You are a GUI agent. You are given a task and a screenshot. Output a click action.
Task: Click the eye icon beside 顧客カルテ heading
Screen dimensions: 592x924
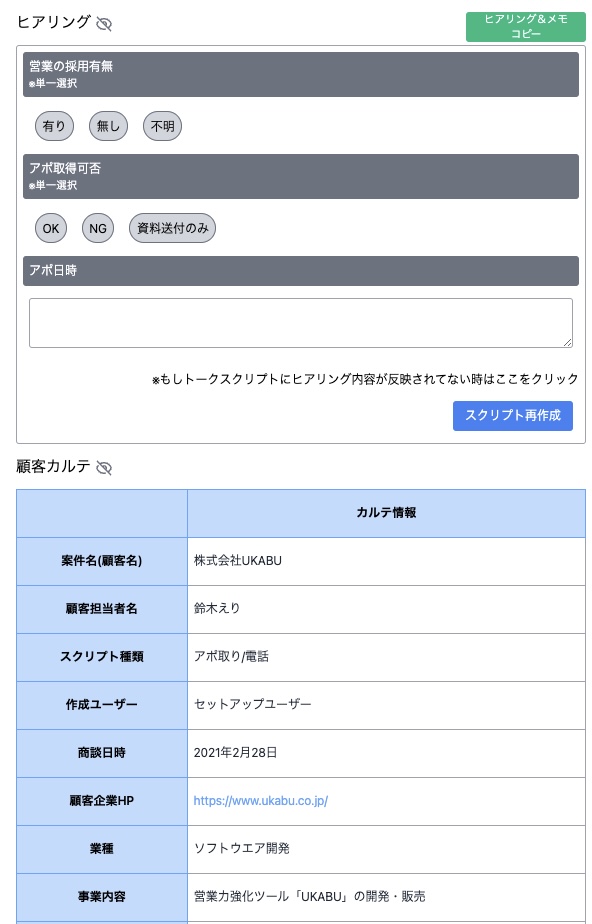103,467
